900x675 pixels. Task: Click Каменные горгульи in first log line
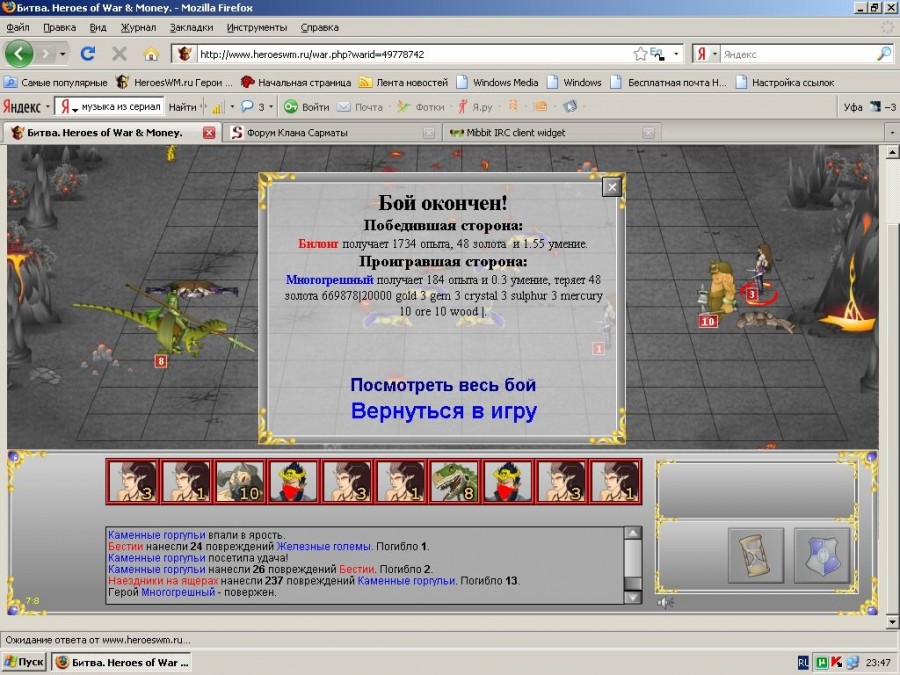pos(157,535)
